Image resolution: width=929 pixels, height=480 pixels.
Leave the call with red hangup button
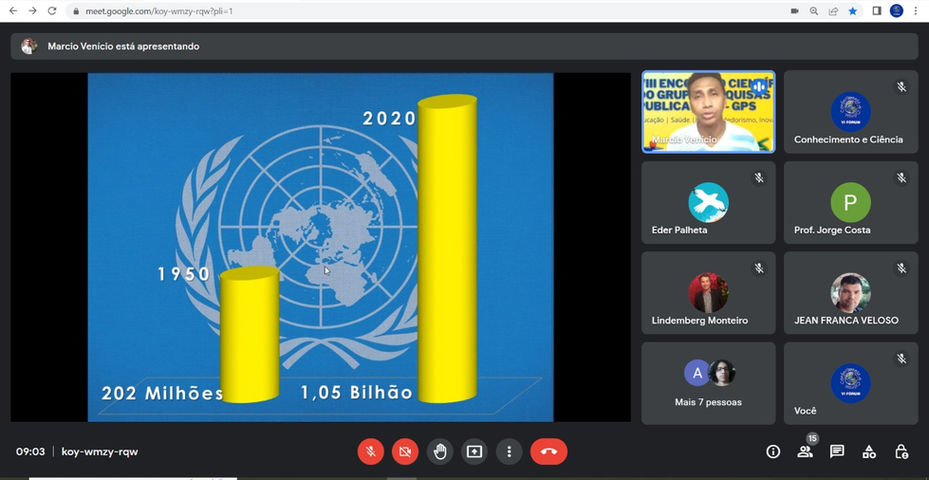[x=549, y=452]
